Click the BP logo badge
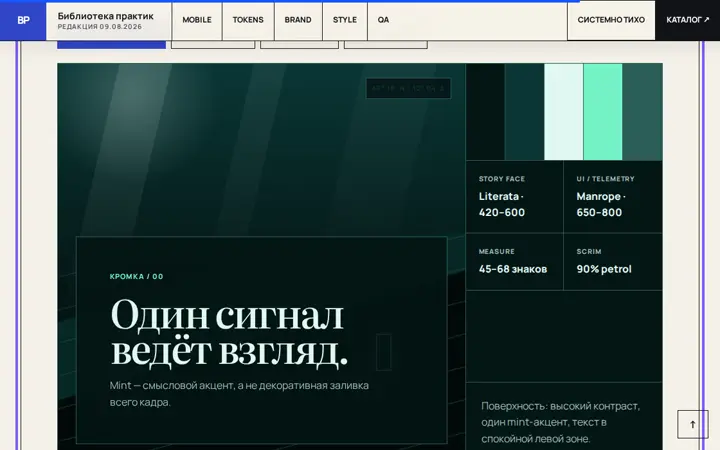Image resolution: width=720 pixels, height=450 pixels. click(x=23, y=20)
